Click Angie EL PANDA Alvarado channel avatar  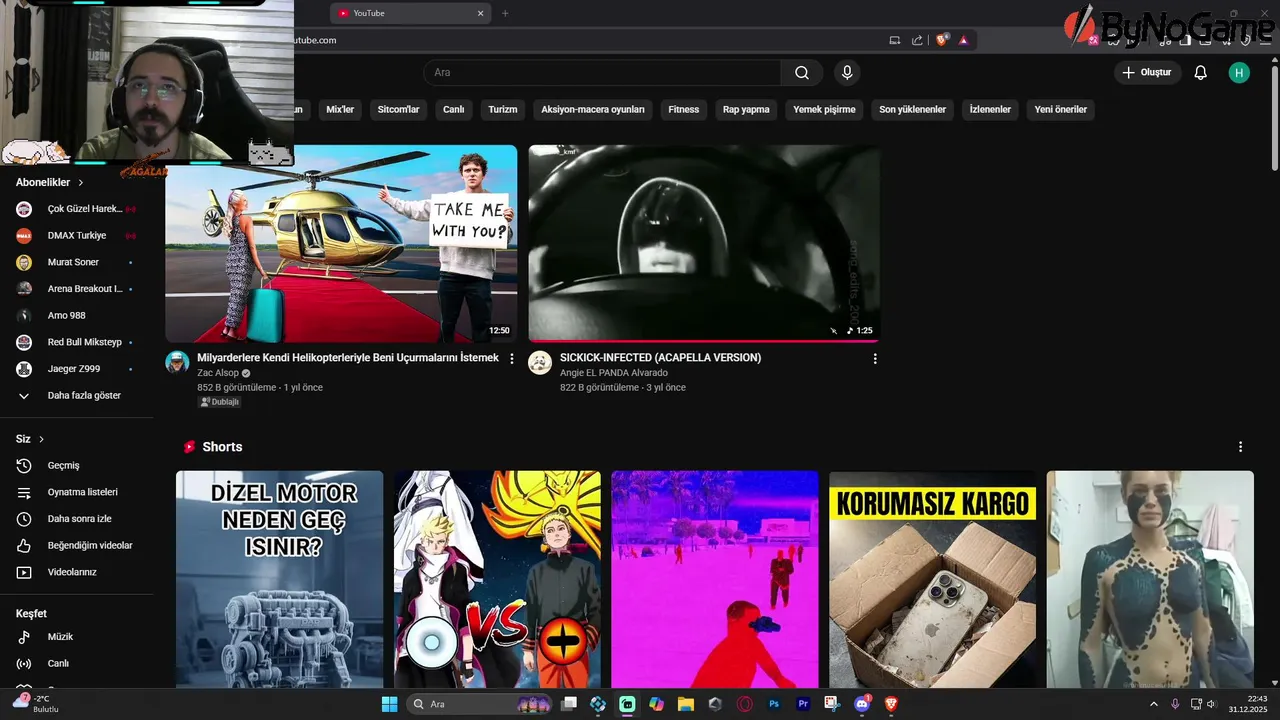540,362
